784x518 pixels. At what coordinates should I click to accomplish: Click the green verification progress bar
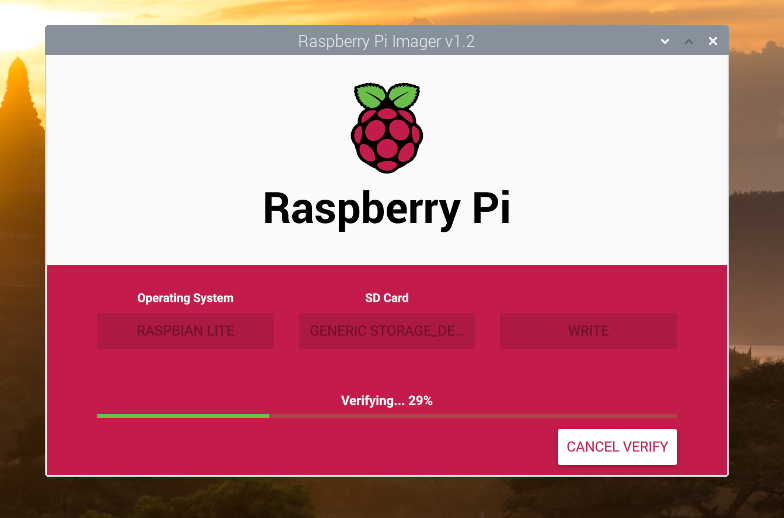point(386,416)
